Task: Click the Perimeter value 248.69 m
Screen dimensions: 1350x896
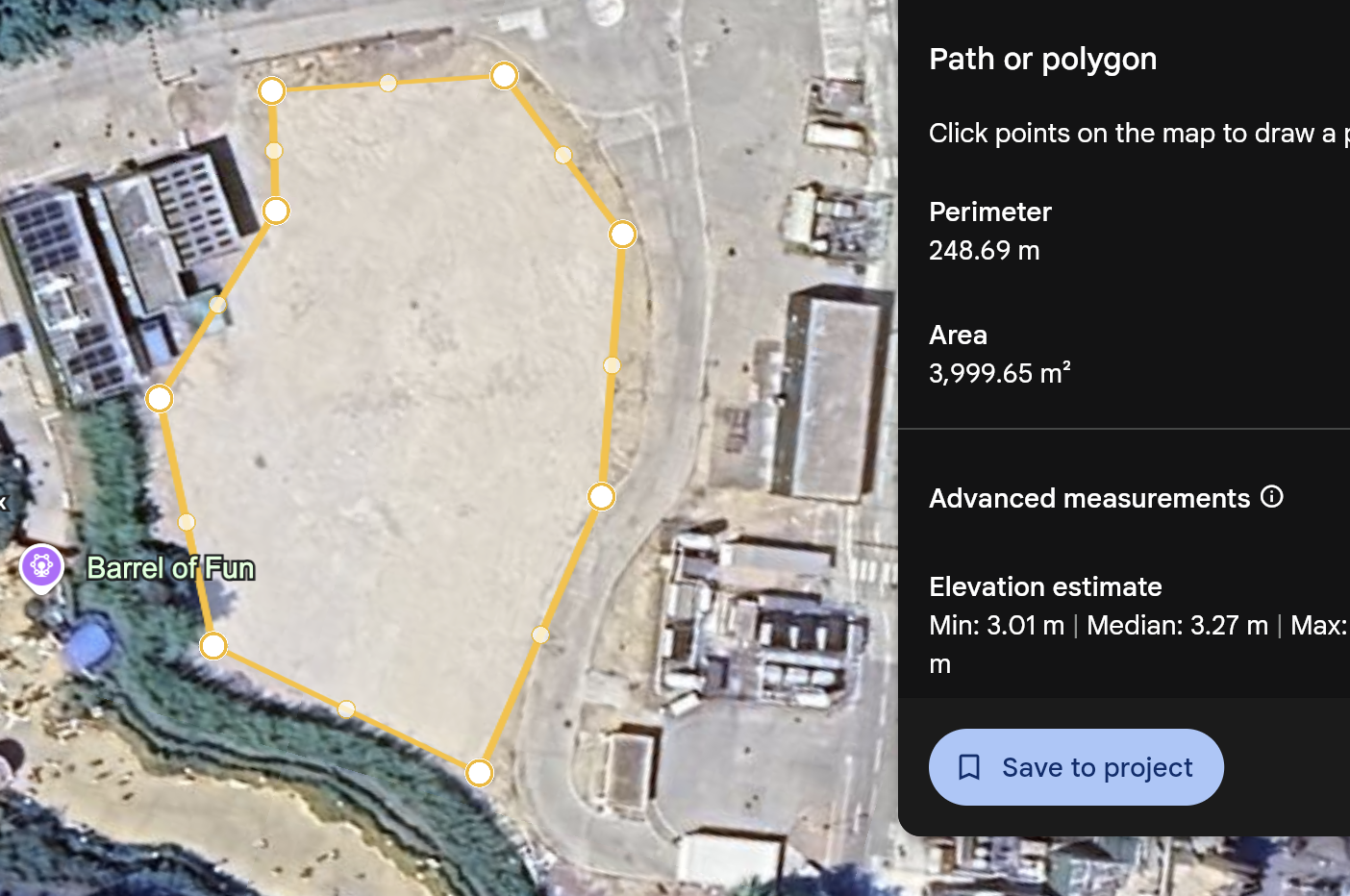Action: tap(984, 251)
